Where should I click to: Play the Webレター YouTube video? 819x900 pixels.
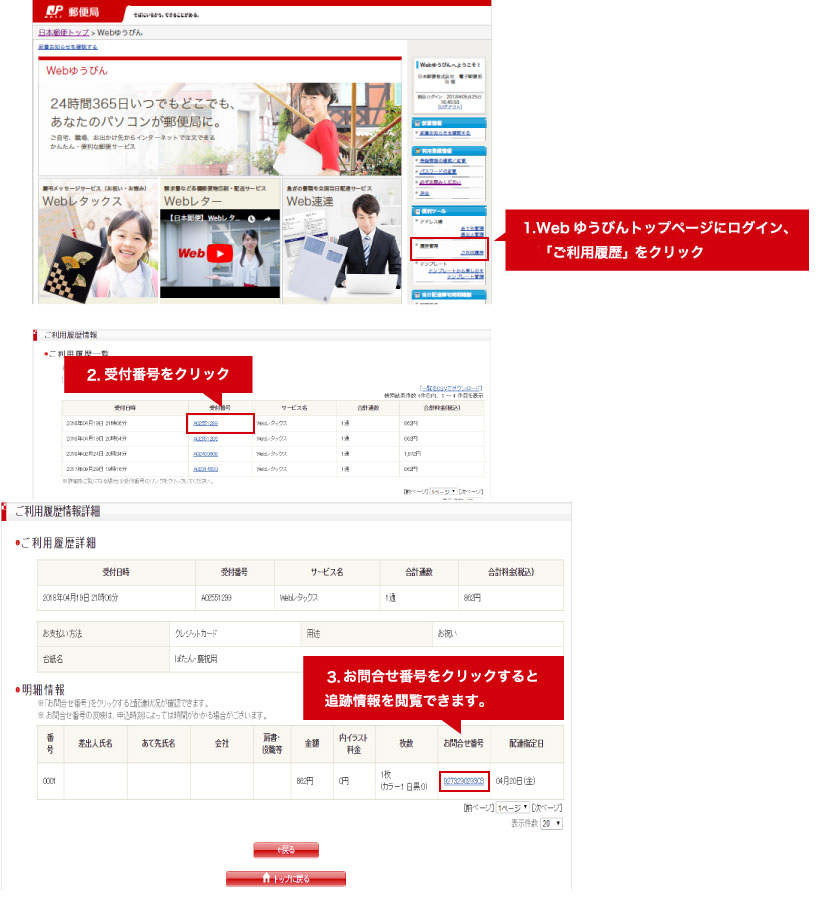[220, 253]
